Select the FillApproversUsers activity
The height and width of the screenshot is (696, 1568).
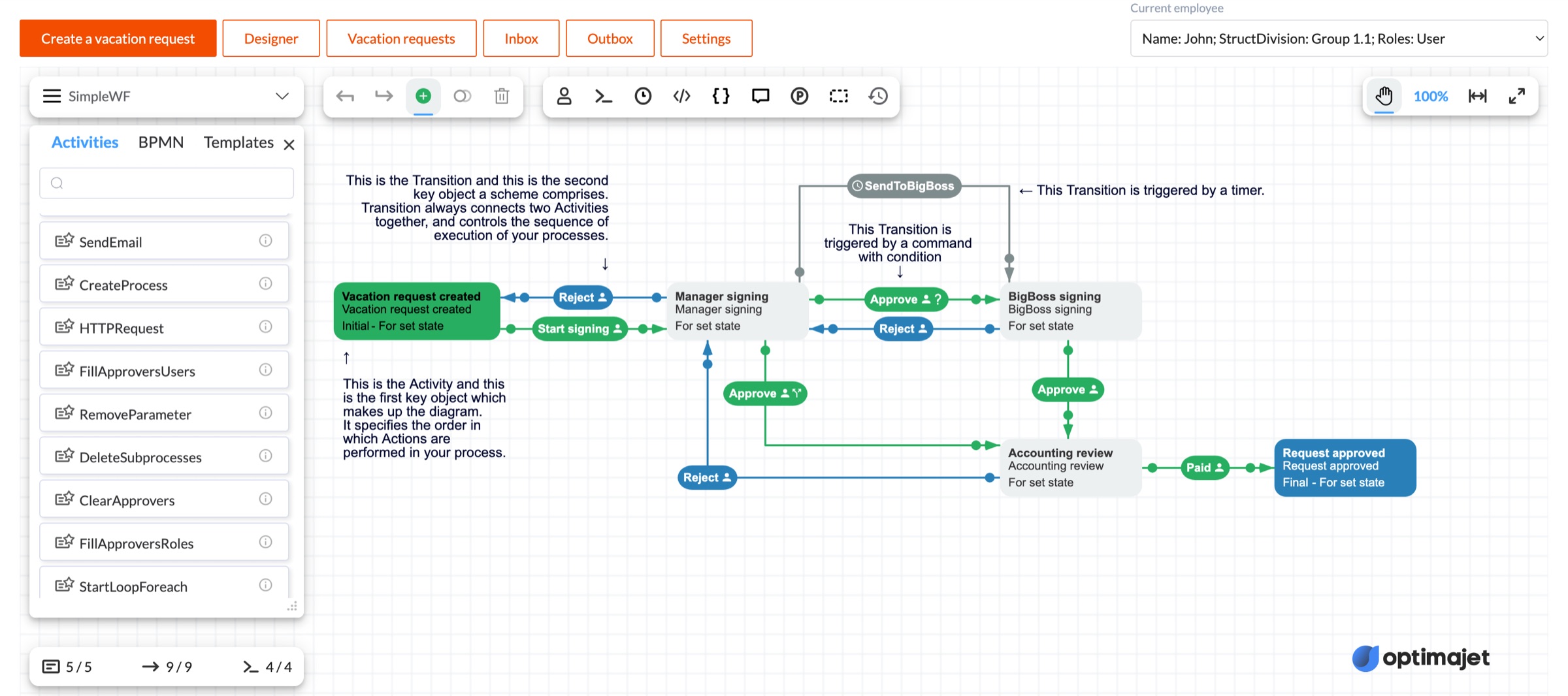pos(164,370)
